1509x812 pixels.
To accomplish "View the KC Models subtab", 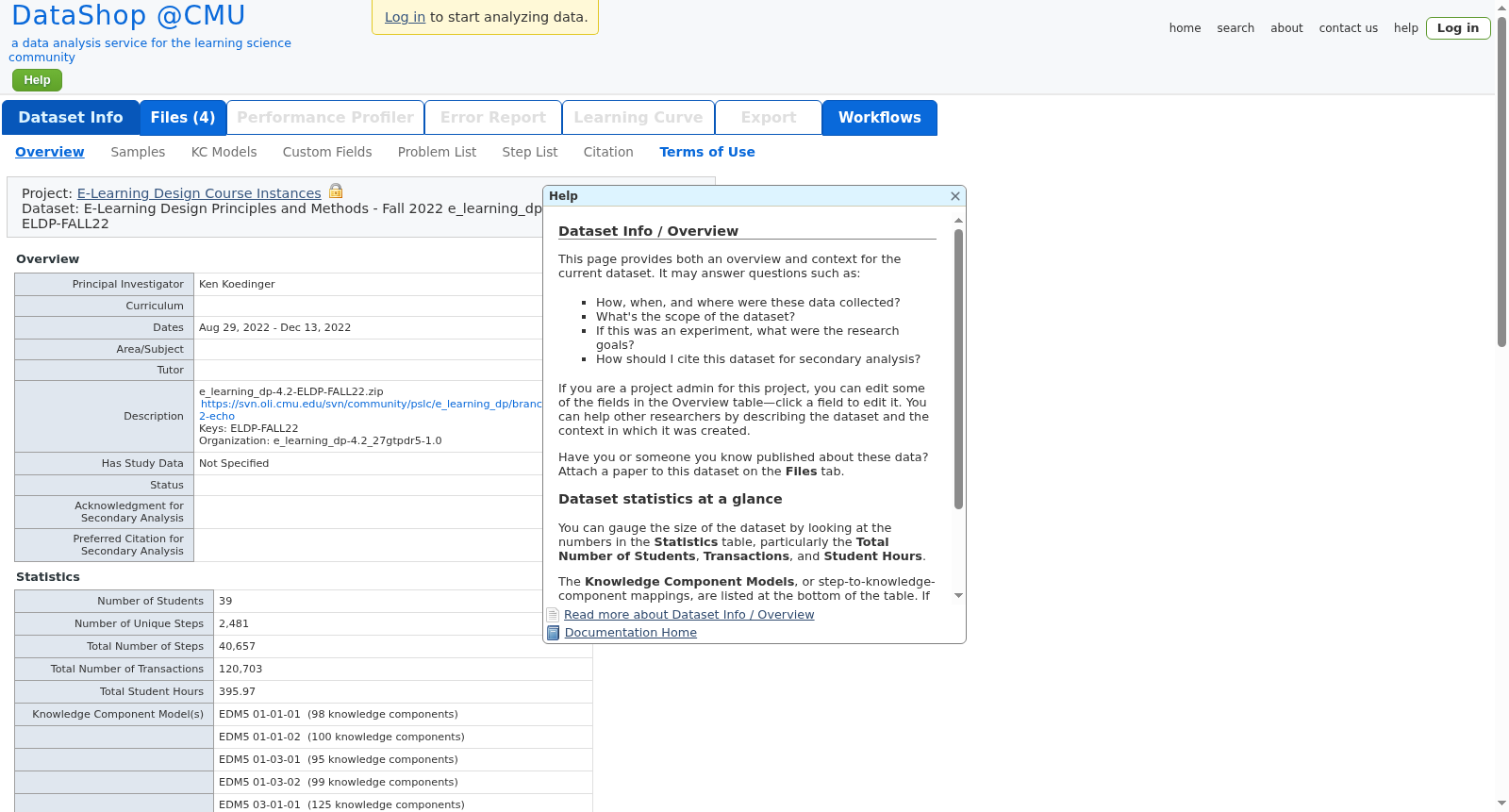I will tap(224, 152).
